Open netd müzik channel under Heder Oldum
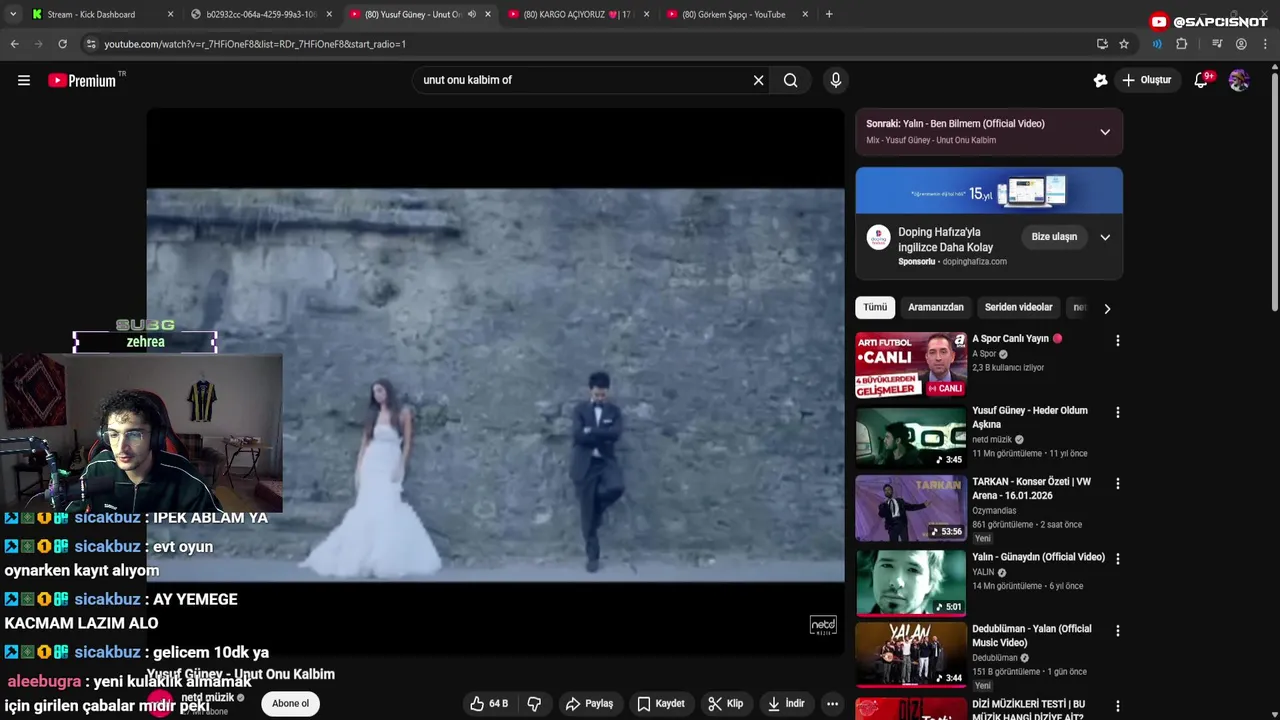Image resolution: width=1280 pixels, height=720 pixels. pyautogui.click(x=992, y=439)
